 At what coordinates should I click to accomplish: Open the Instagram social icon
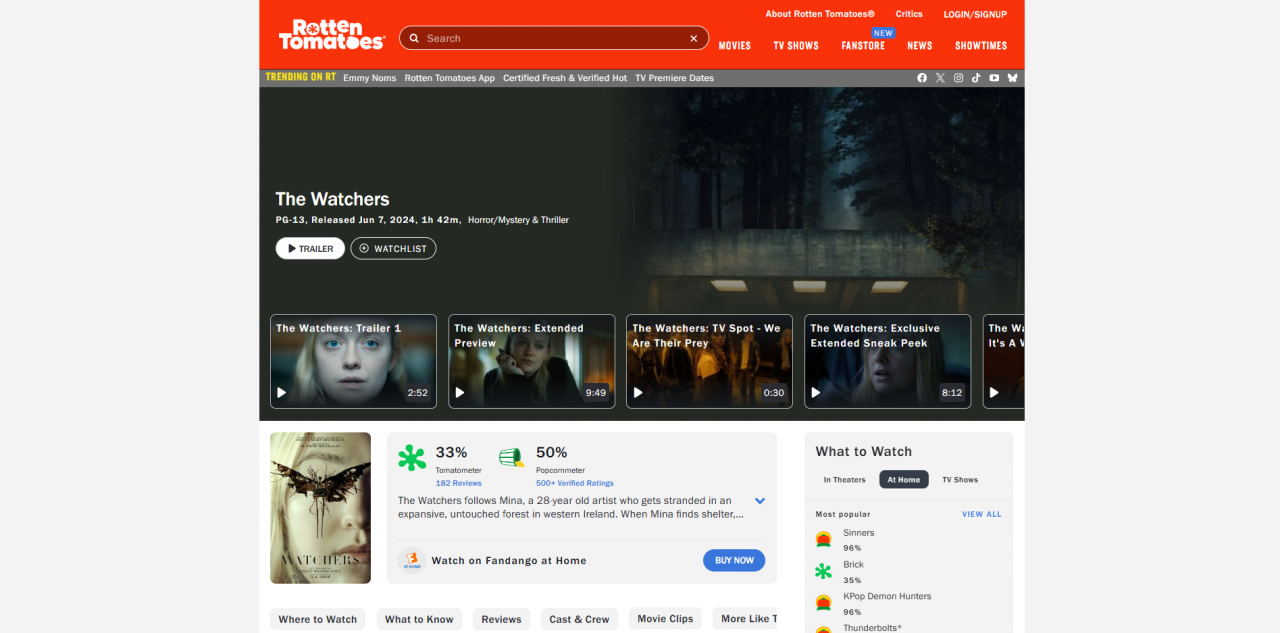coord(958,78)
